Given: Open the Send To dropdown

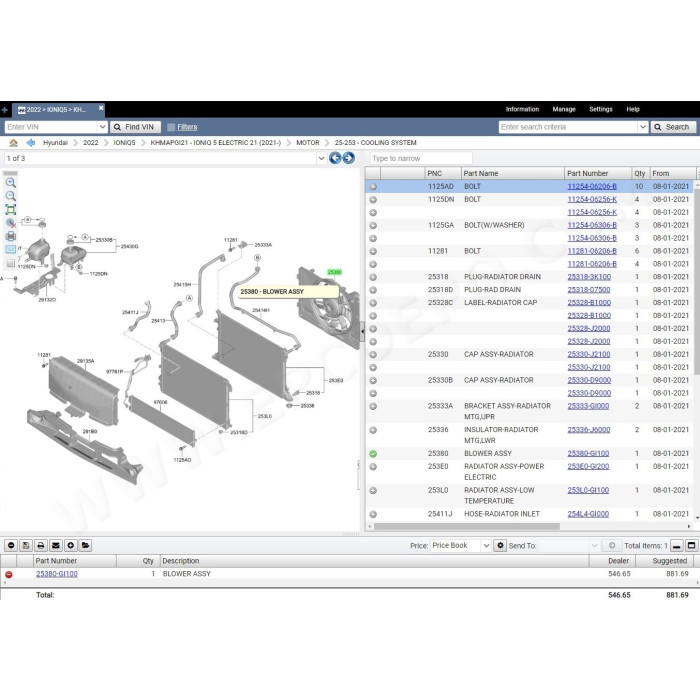Looking at the screenshot, I should point(594,546).
